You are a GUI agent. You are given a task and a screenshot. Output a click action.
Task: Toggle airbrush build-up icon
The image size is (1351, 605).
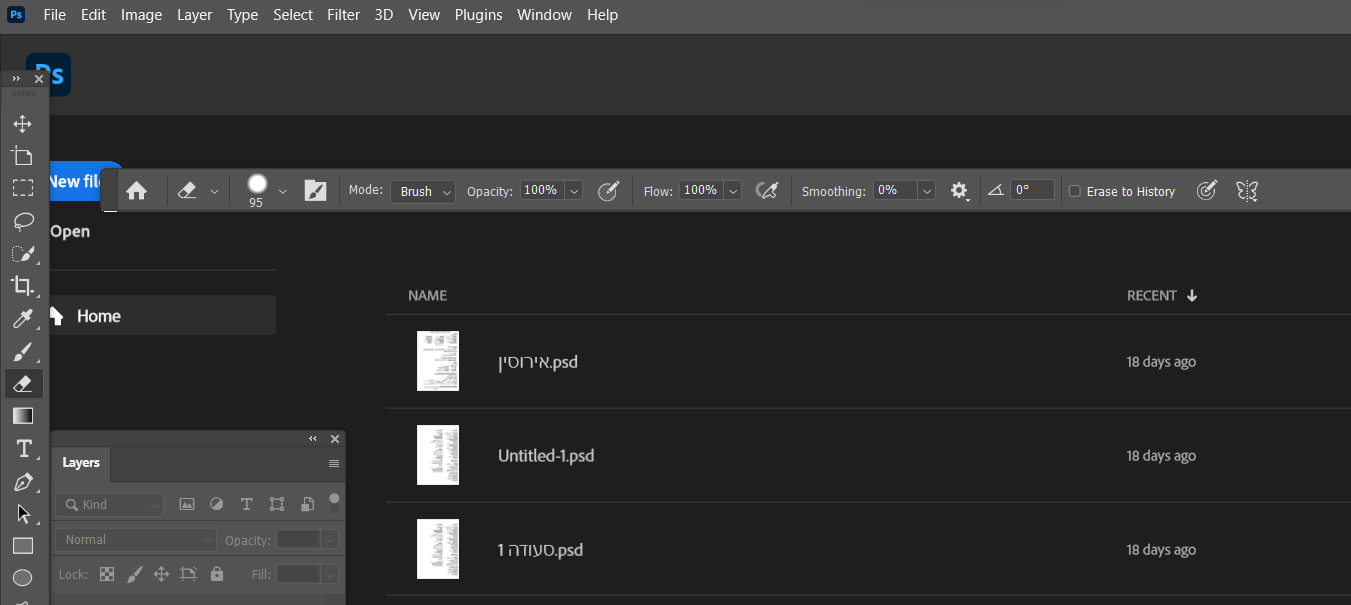(x=767, y=191)
